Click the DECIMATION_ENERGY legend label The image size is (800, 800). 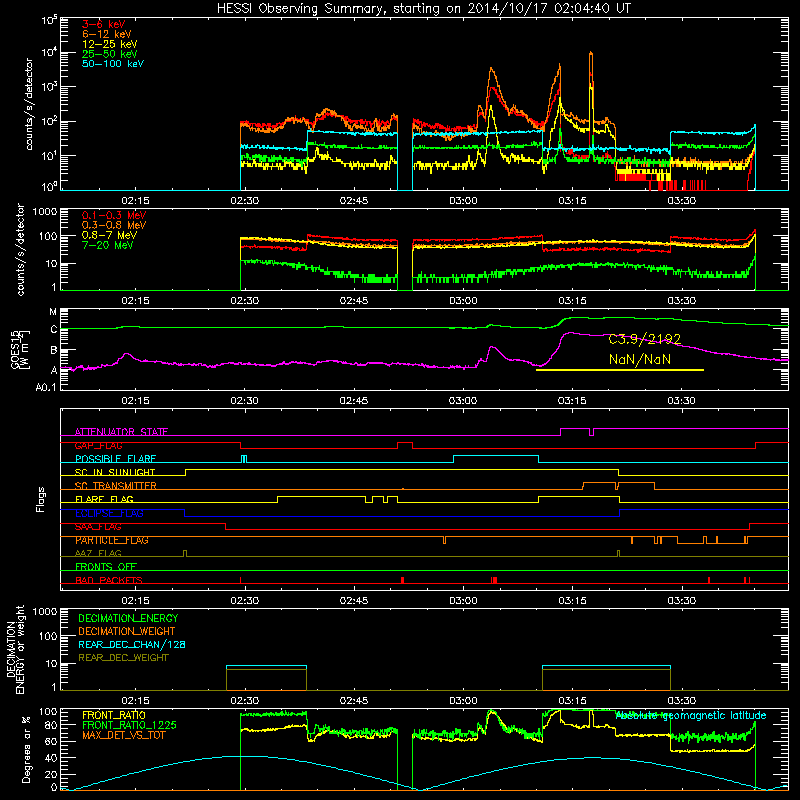tap(128, 618)
